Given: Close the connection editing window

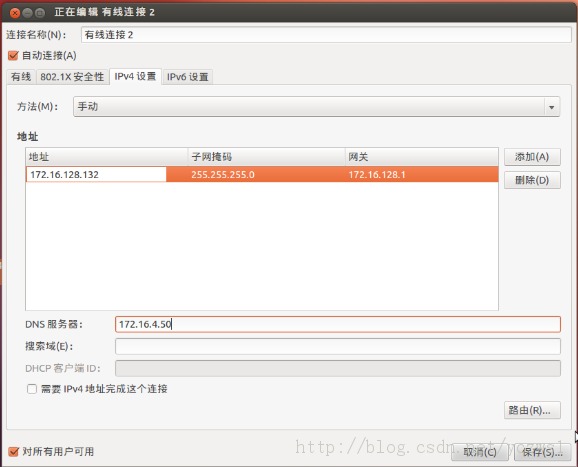Looking at the screenshot, I should 15,13.
